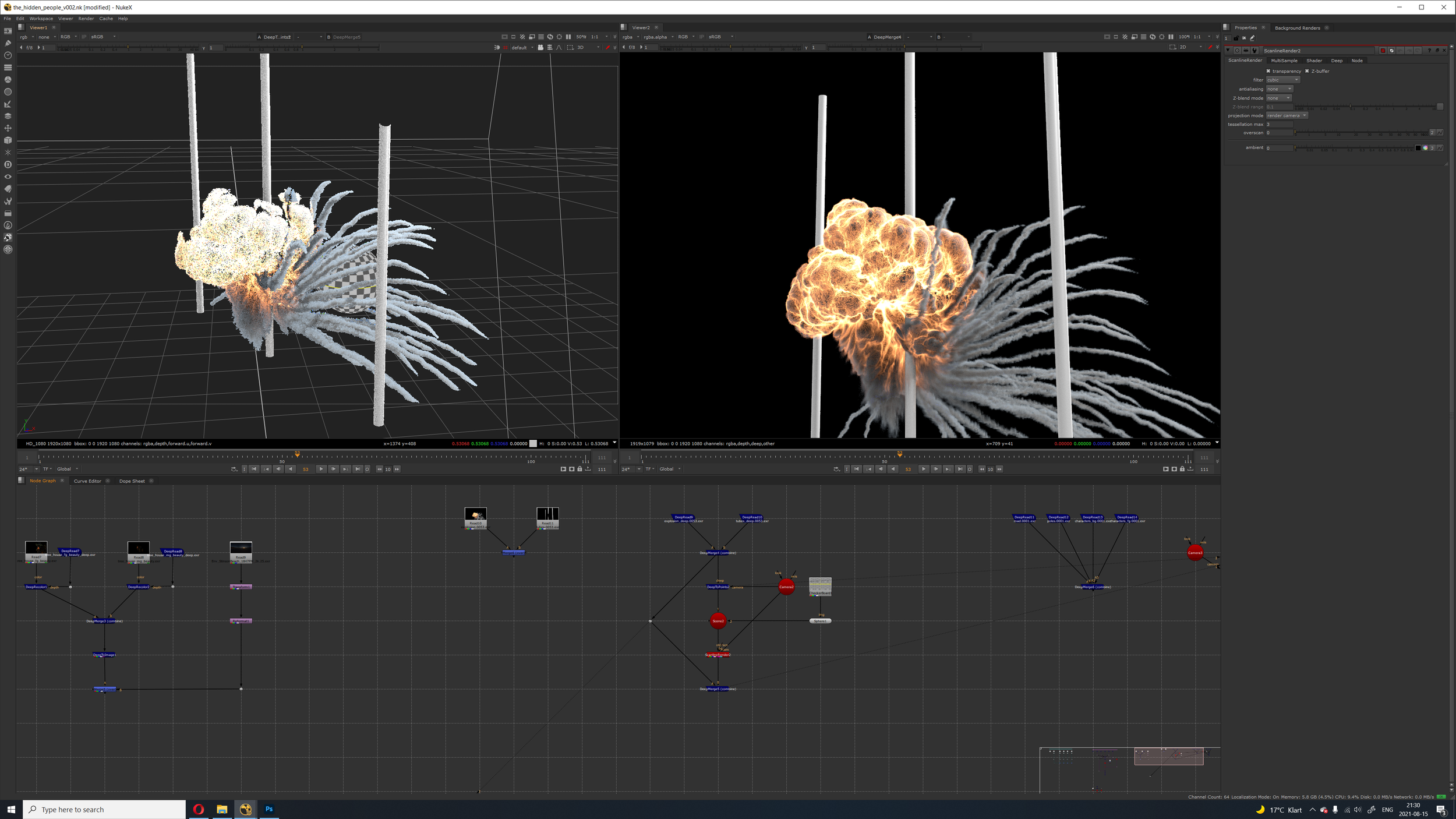Click the ScanlineRender2 help question-mark icon
Viewport: 1456px width, 819px height.
(x=1429, y=51)
